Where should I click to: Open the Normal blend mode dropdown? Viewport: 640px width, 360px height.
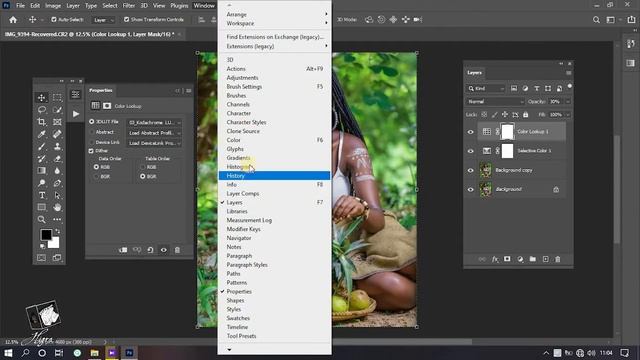click(x=495, y=102)
